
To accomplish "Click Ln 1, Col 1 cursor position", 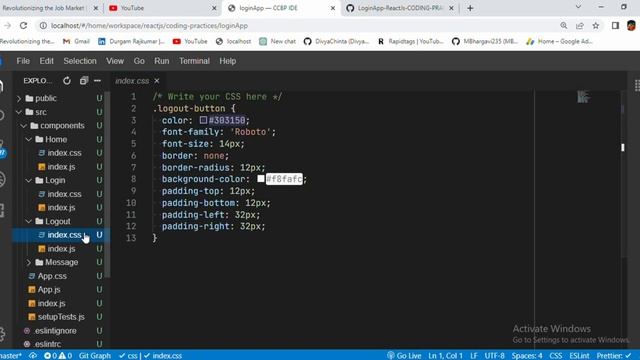I will click(x=446, y=356).
